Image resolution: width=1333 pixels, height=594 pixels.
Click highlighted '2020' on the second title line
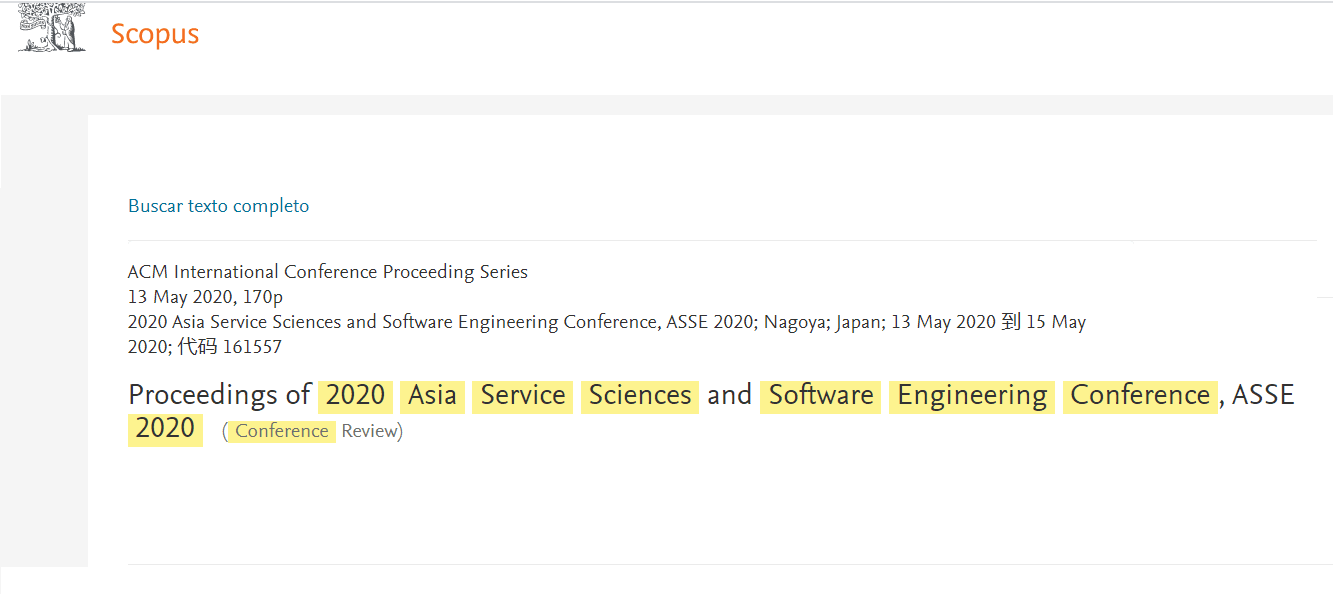tap(165, 429)
